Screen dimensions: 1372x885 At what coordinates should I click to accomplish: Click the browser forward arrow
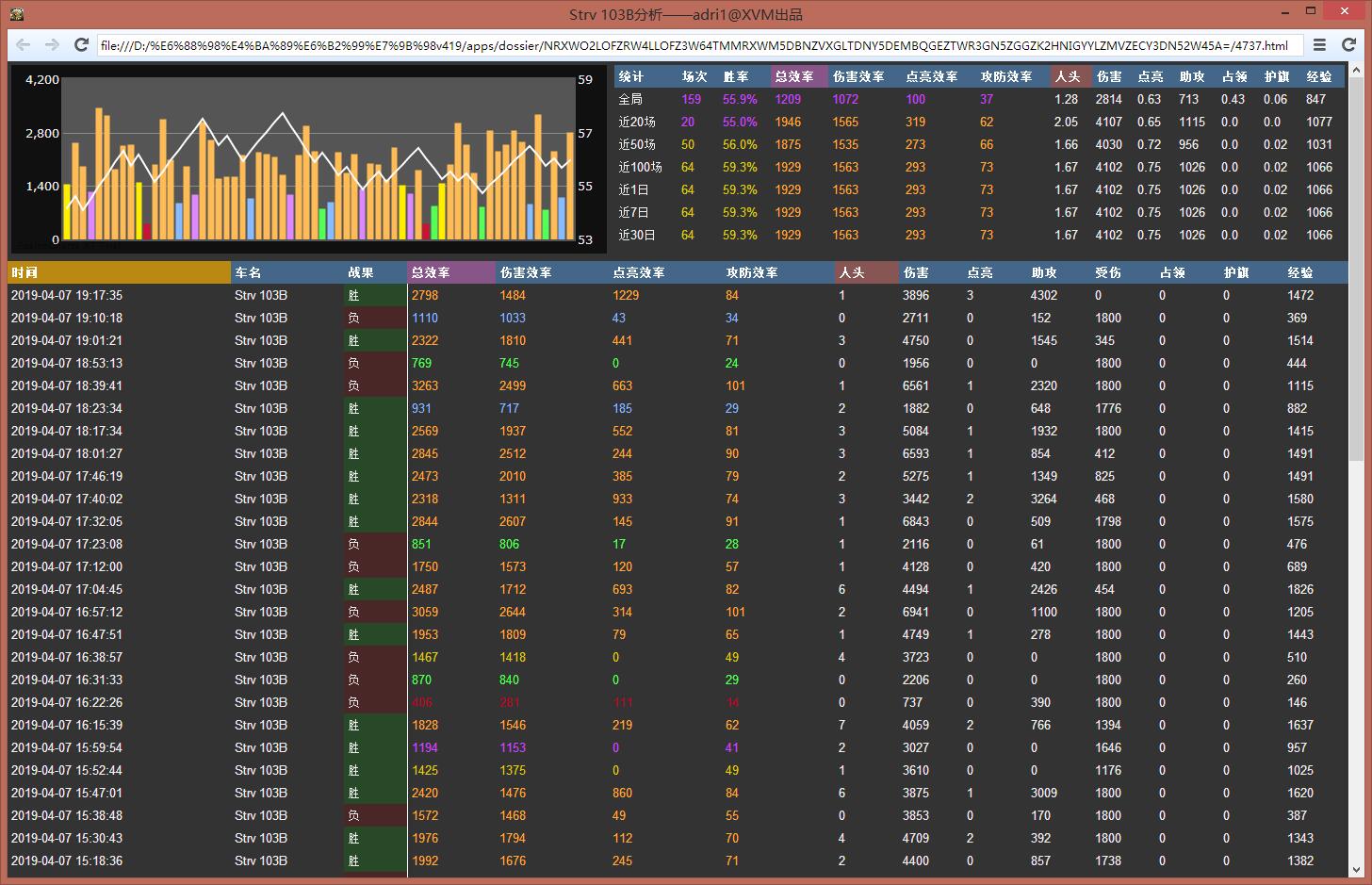[x=52, y=44]
